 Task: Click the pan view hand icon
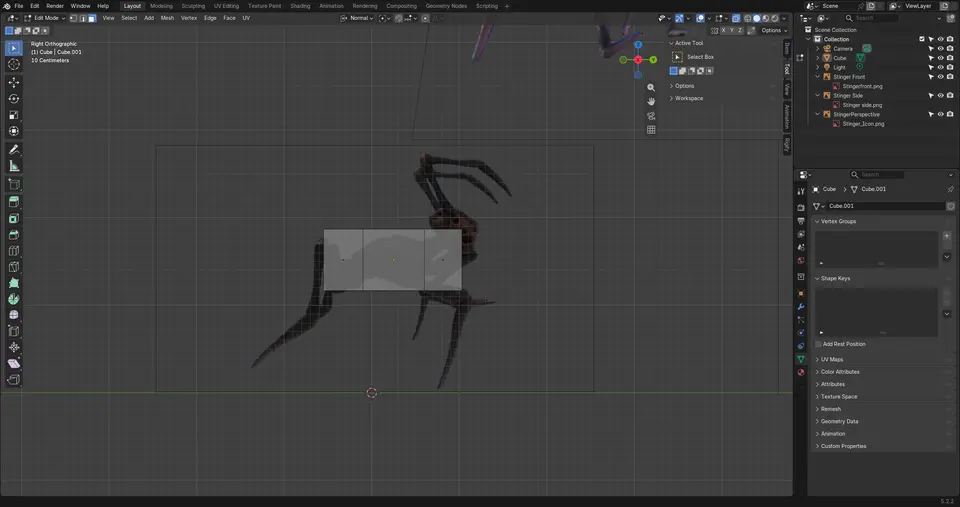coord(651,102)
